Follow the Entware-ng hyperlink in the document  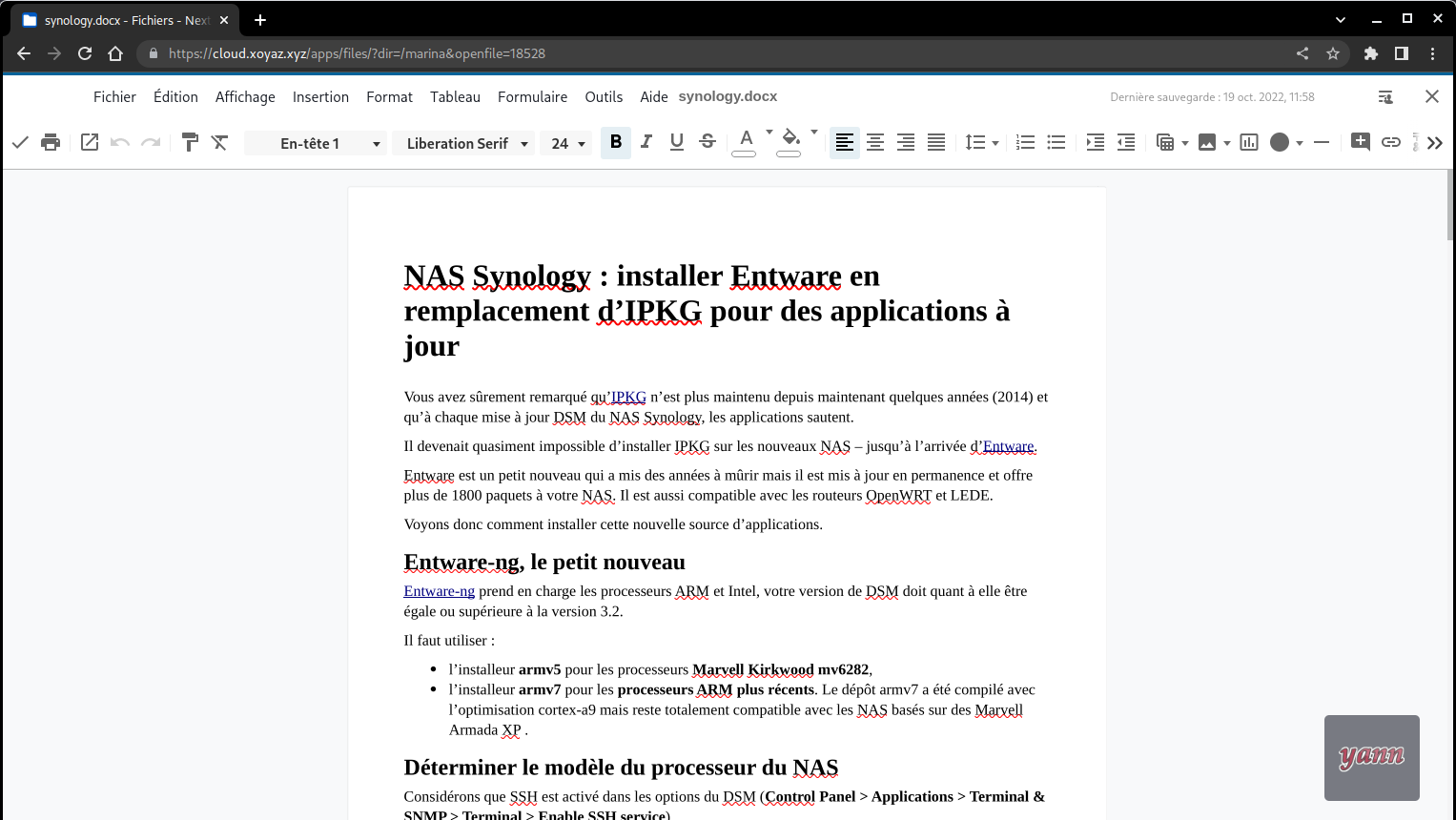click(x=439, y=591)
